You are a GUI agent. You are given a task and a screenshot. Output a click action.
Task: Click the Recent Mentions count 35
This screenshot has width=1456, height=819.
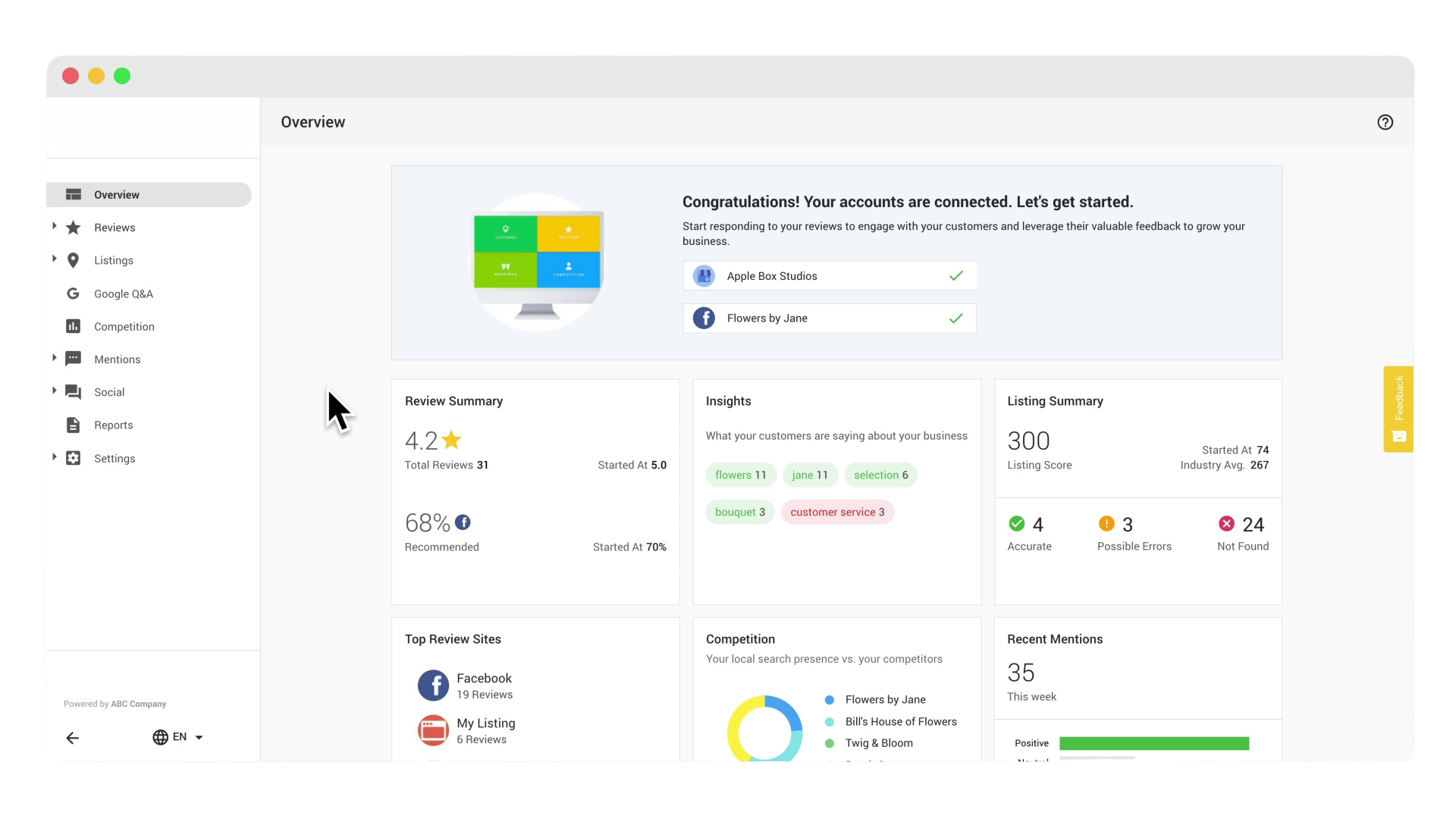(x=1021, y=673)
